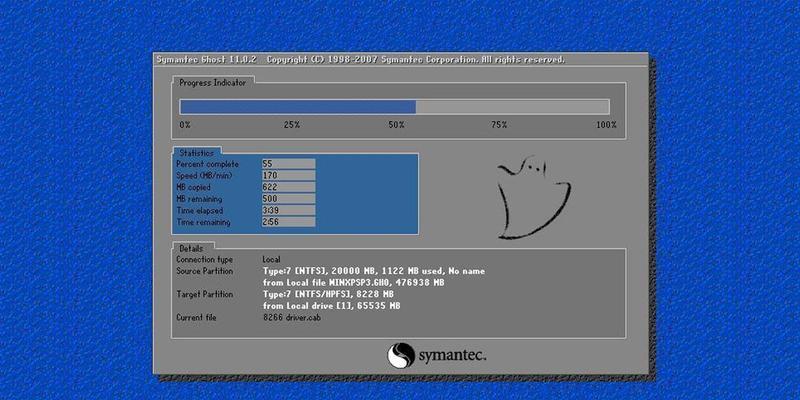Screen dimensions: 800x400
Task: Click the Percent complete value 55
Action: (x=288, y=164)
